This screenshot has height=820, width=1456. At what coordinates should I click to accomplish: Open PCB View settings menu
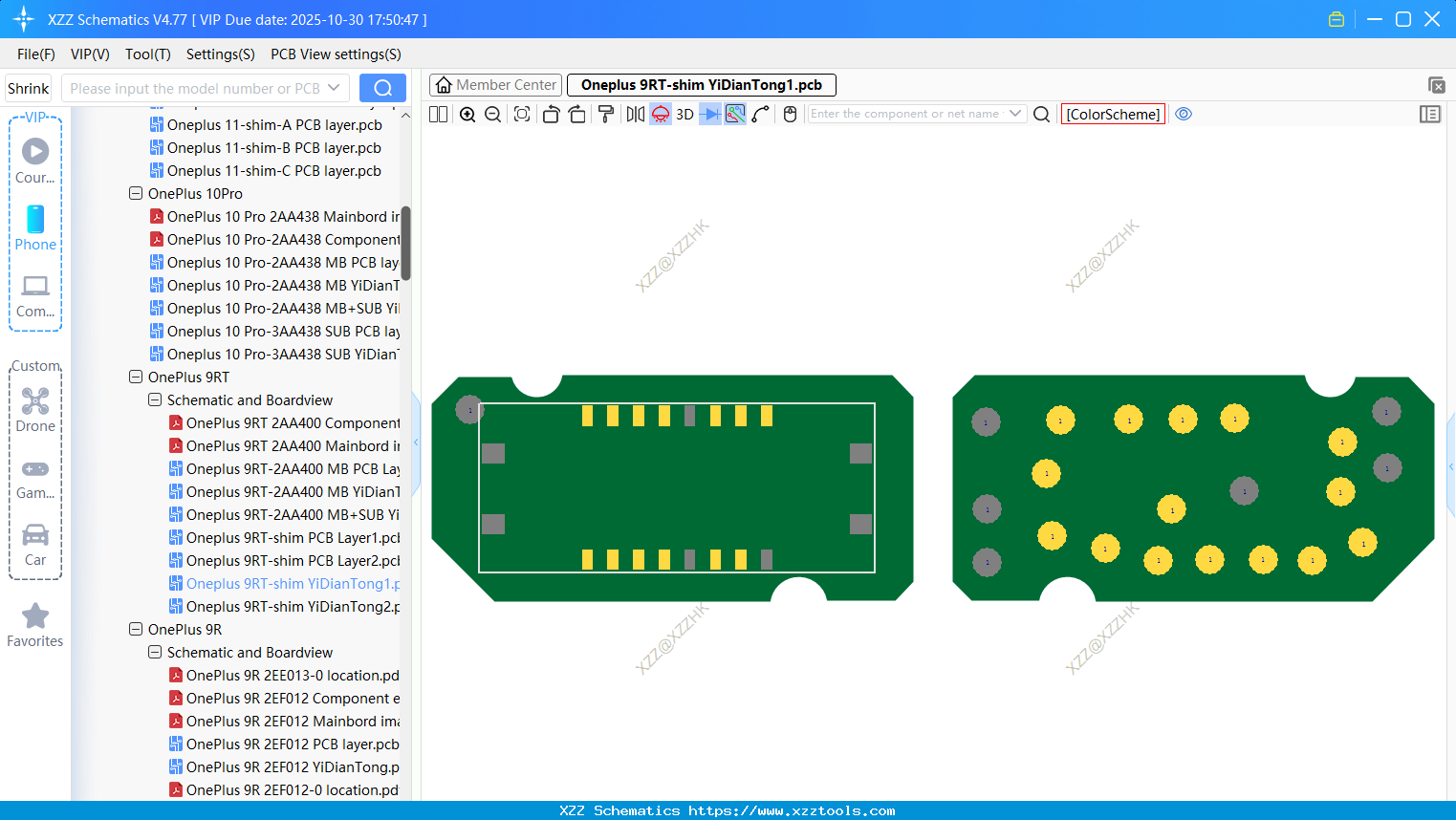[337, 54]
